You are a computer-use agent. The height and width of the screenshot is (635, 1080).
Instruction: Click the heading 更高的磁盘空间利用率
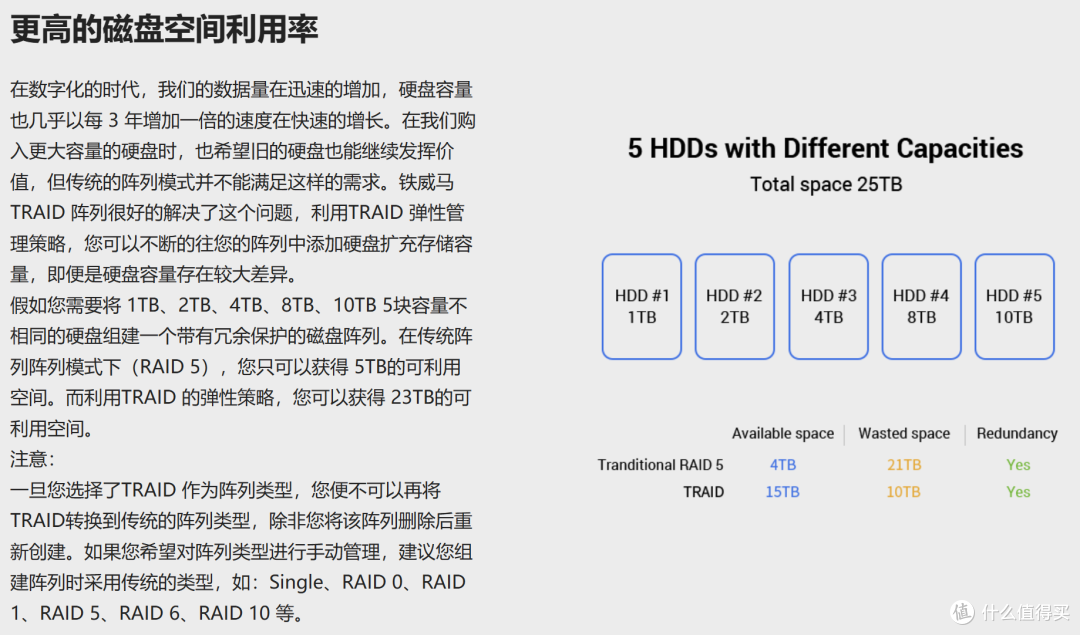164,30
